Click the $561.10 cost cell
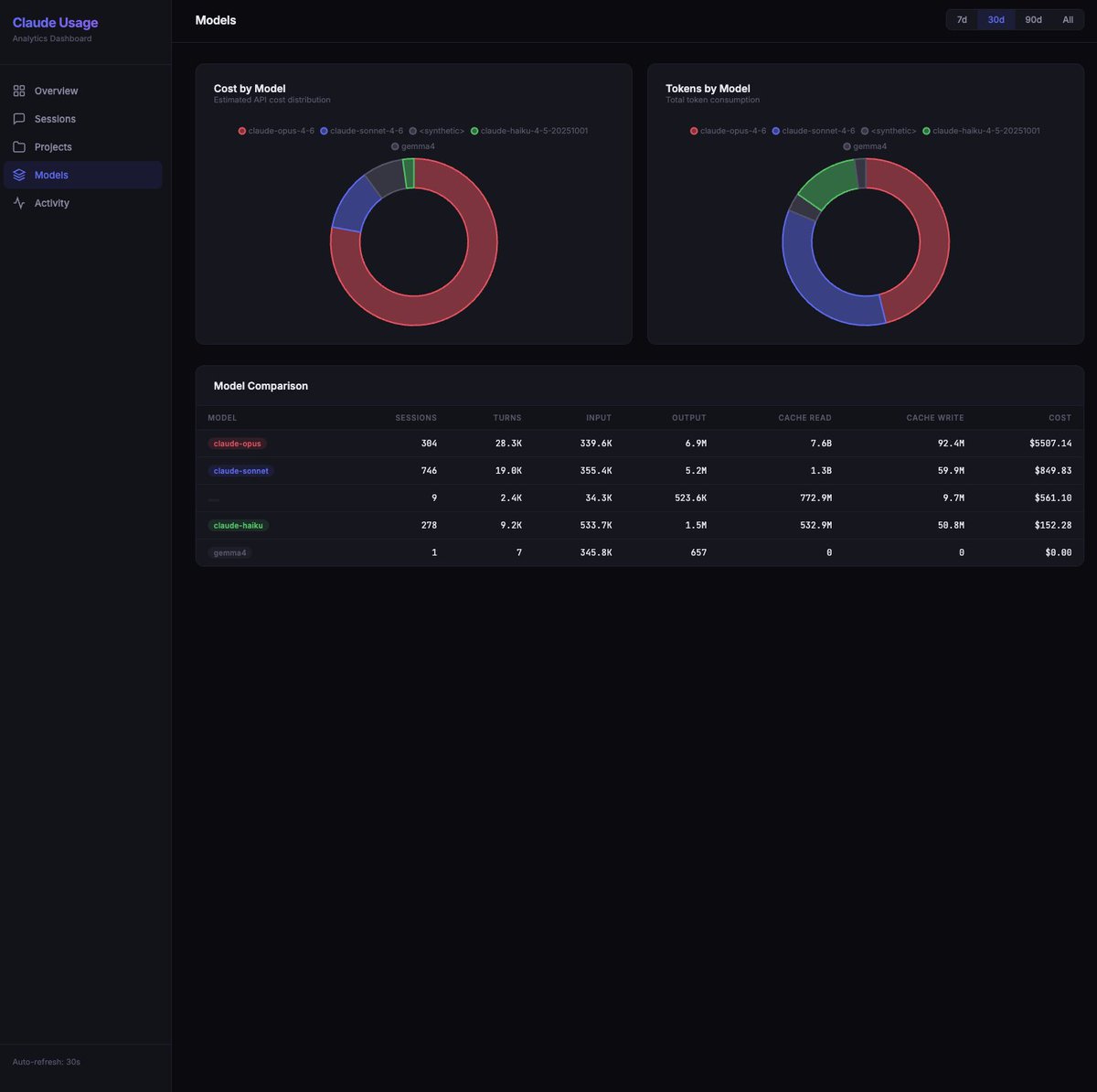 point(1053,498)
